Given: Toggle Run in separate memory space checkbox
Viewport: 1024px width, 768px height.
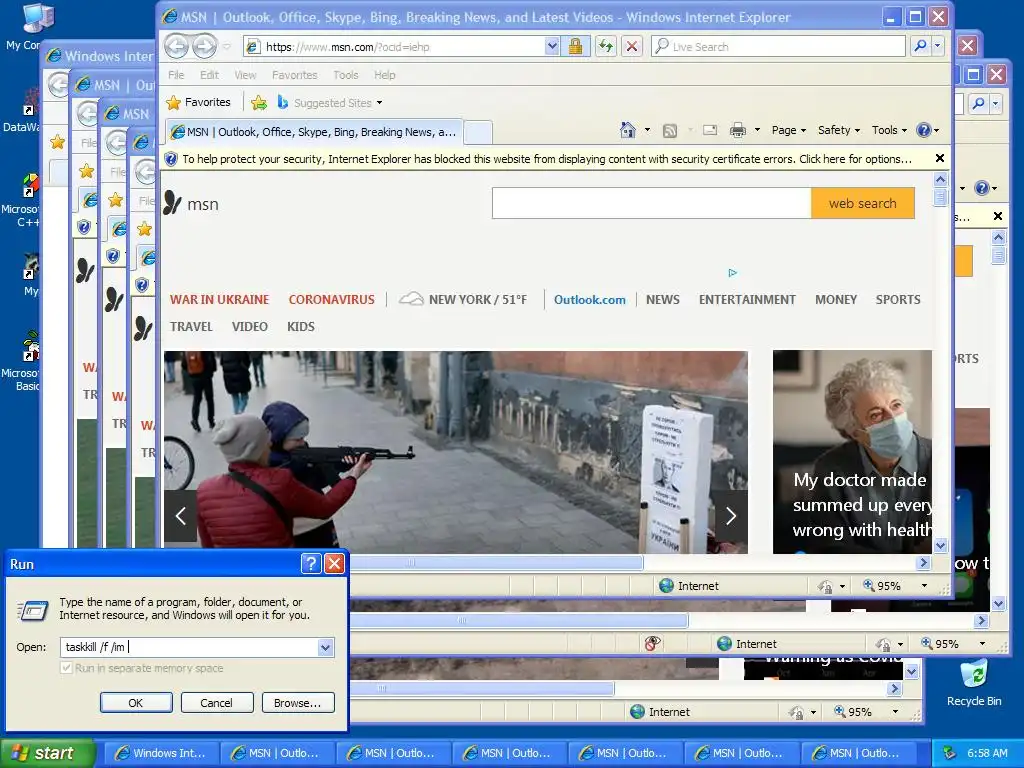Looking at the screenshot, I should tap(66, 668).
